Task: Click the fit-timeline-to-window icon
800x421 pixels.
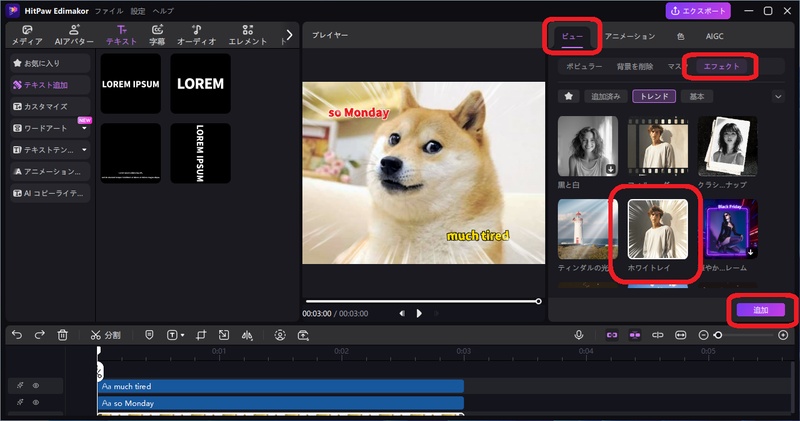Action: 681,335
